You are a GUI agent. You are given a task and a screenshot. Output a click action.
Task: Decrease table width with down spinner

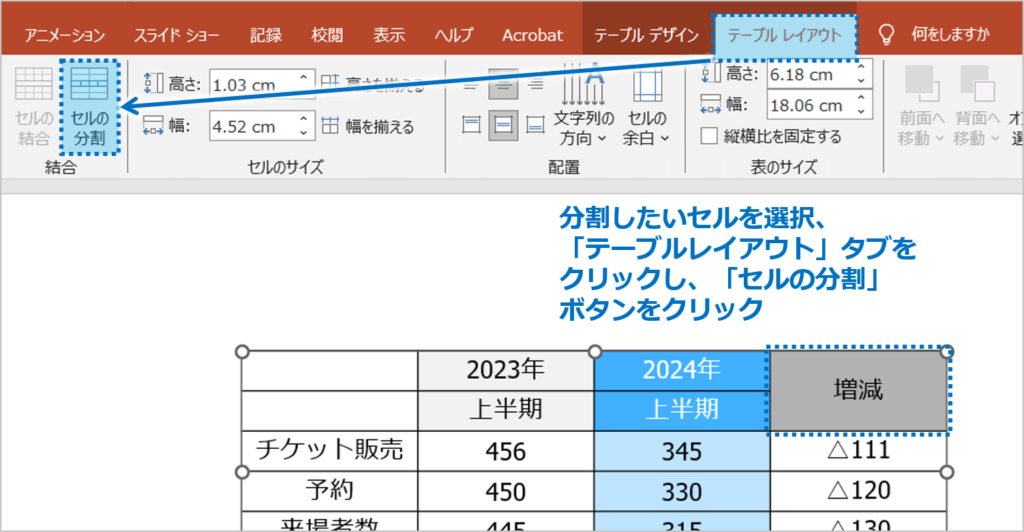pos(862,112)
